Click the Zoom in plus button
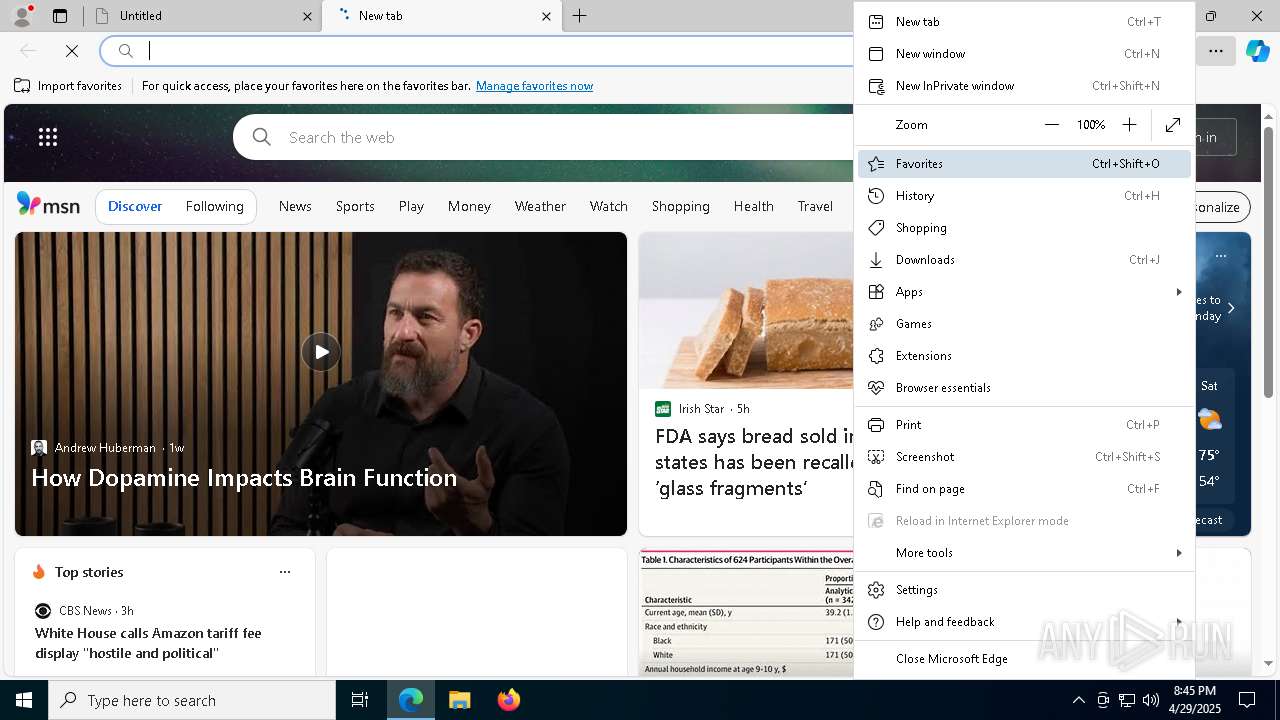This screenshot has width=1280, height=720. click(1129, 125)
